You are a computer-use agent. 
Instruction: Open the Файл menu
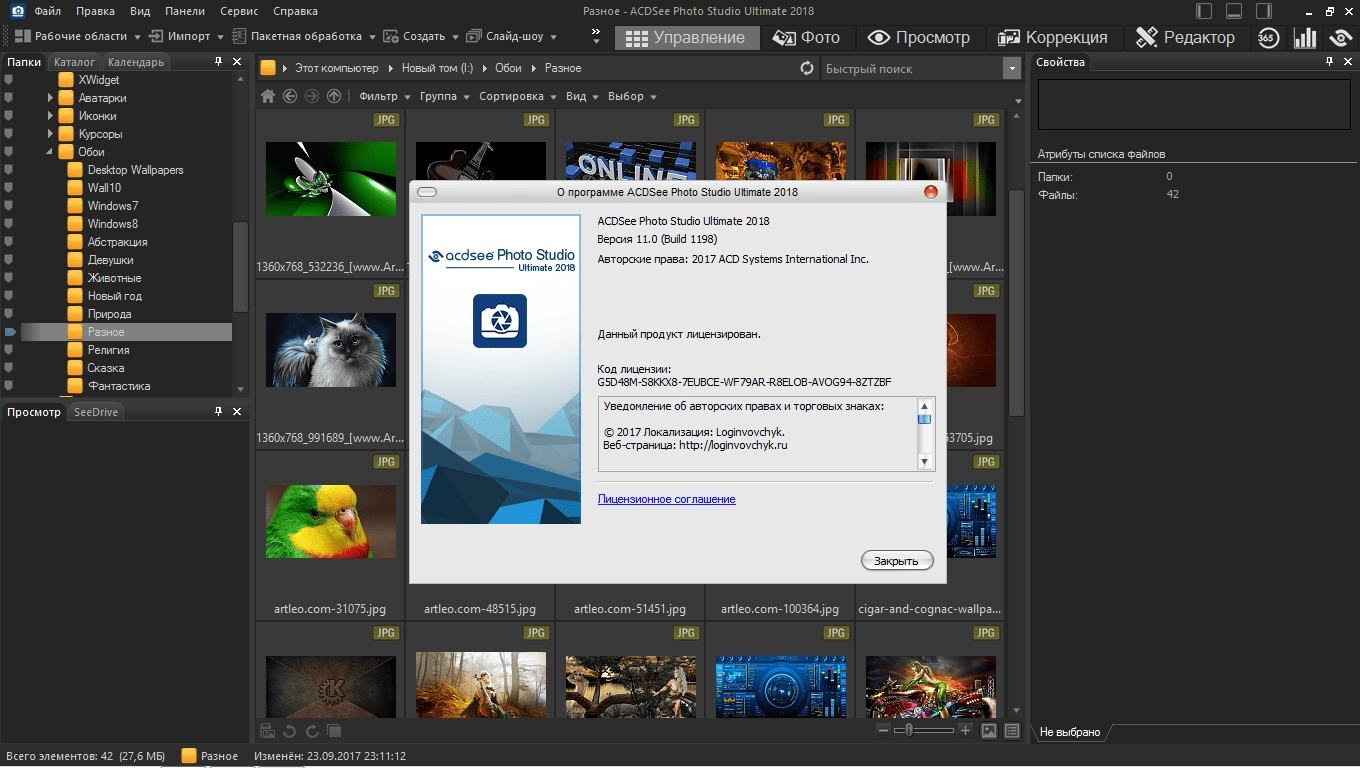pyautogui.click(x=47, y=11)
